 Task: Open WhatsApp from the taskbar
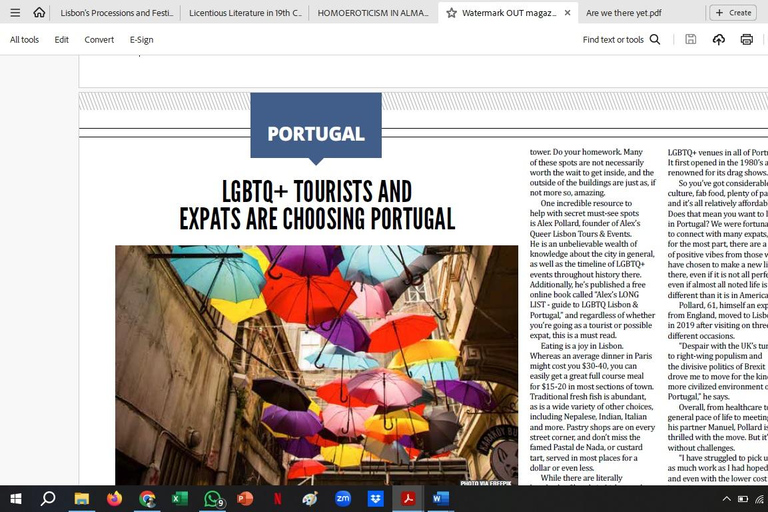213,499
